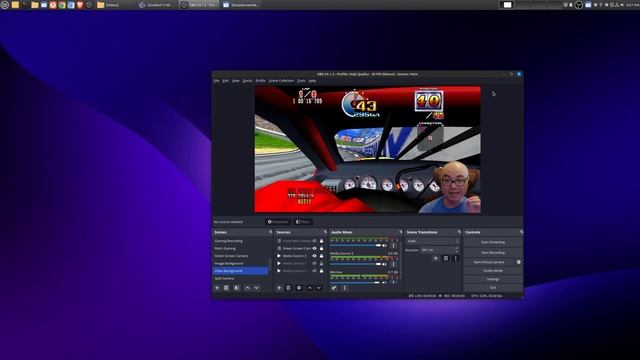Screen dimensions: 640x360
Task: Click the Filters button above the docks
Action: pos(303,222)
